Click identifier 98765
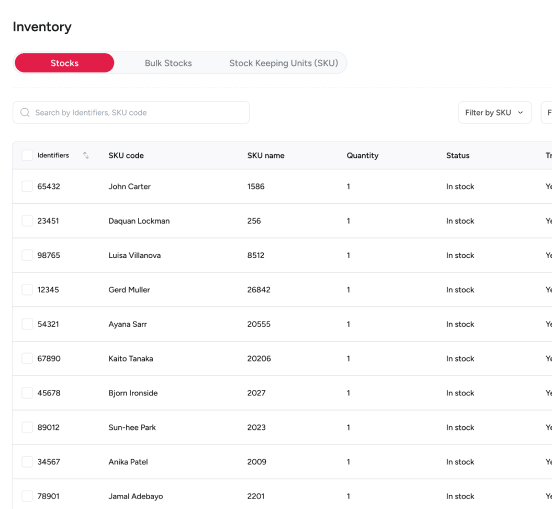Viewport: 552px width, 509px height. click(49, 255)
